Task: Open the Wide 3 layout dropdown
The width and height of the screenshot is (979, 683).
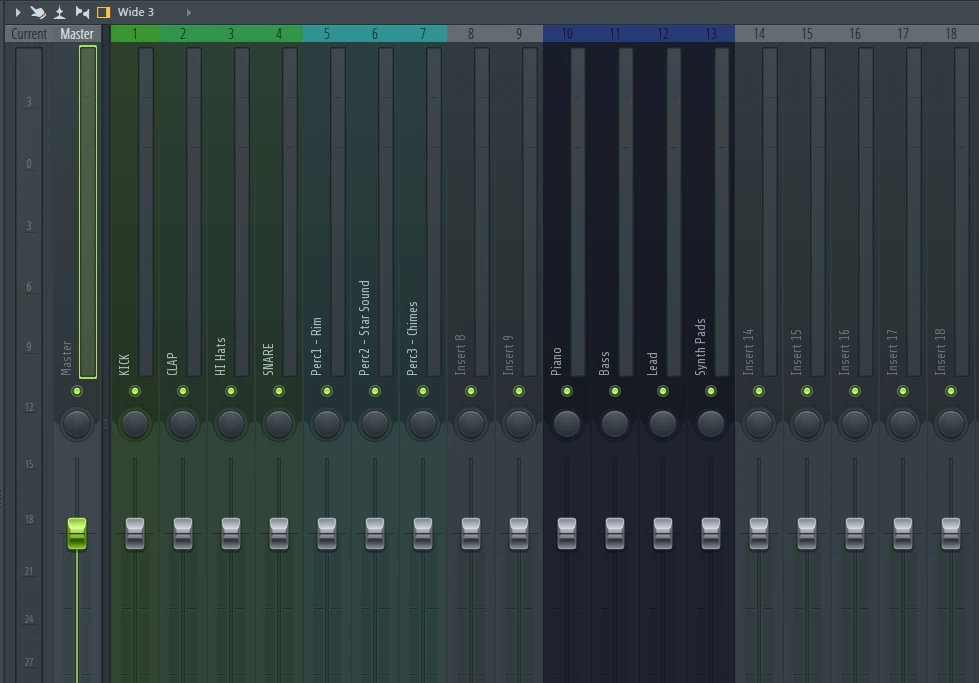Action: point(136,12)
